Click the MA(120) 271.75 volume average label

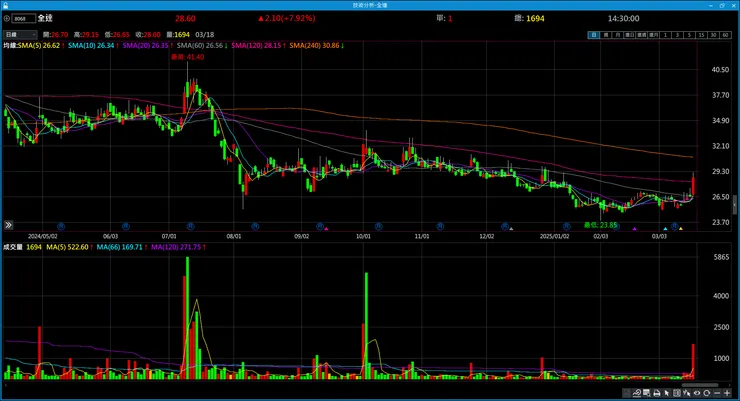[x=176, y=247]
